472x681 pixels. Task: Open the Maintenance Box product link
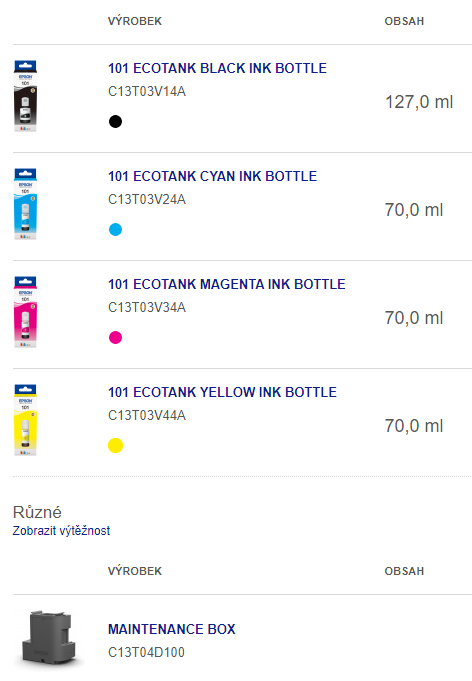172,629
